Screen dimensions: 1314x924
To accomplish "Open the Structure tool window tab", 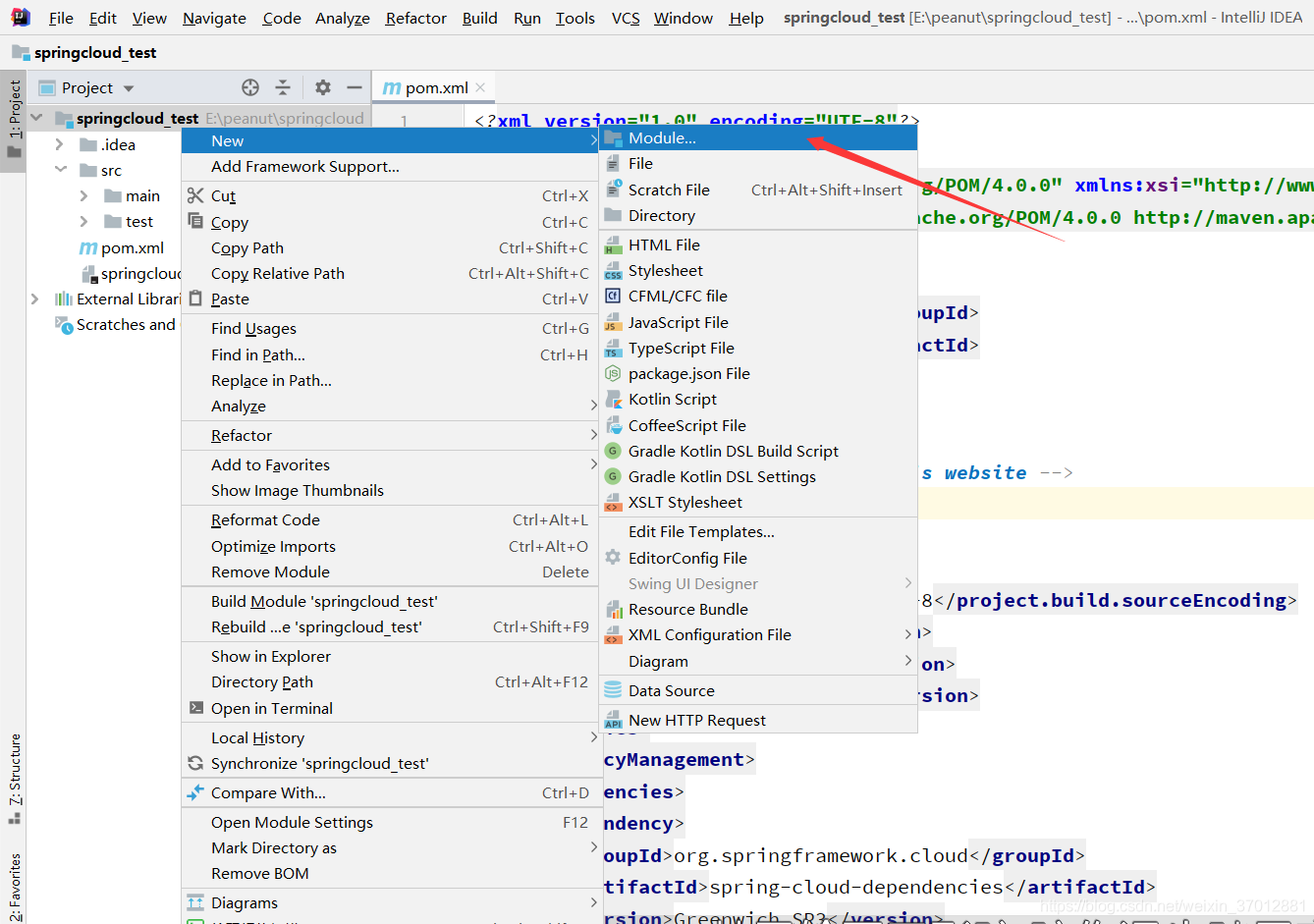I will click(x=14, y=778).
